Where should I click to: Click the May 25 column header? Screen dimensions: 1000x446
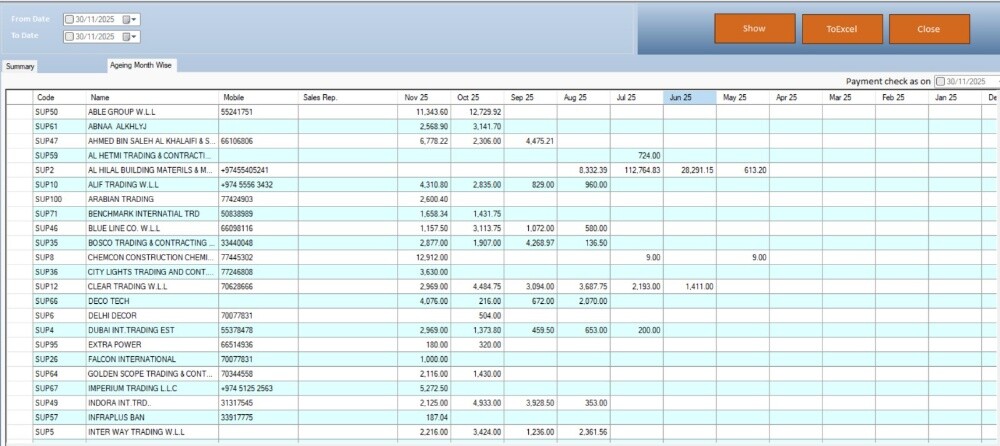click(x=742, y=98)
